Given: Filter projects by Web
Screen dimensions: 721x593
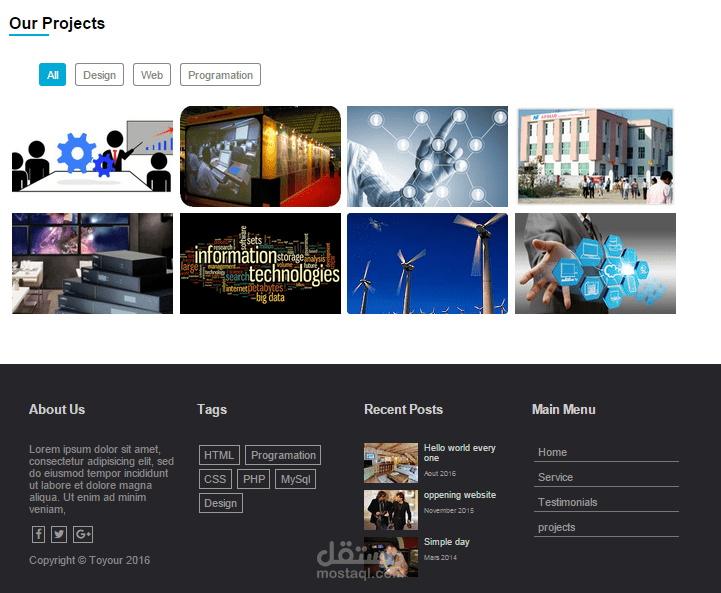Looking at the screenshot, I should point(152,74).
